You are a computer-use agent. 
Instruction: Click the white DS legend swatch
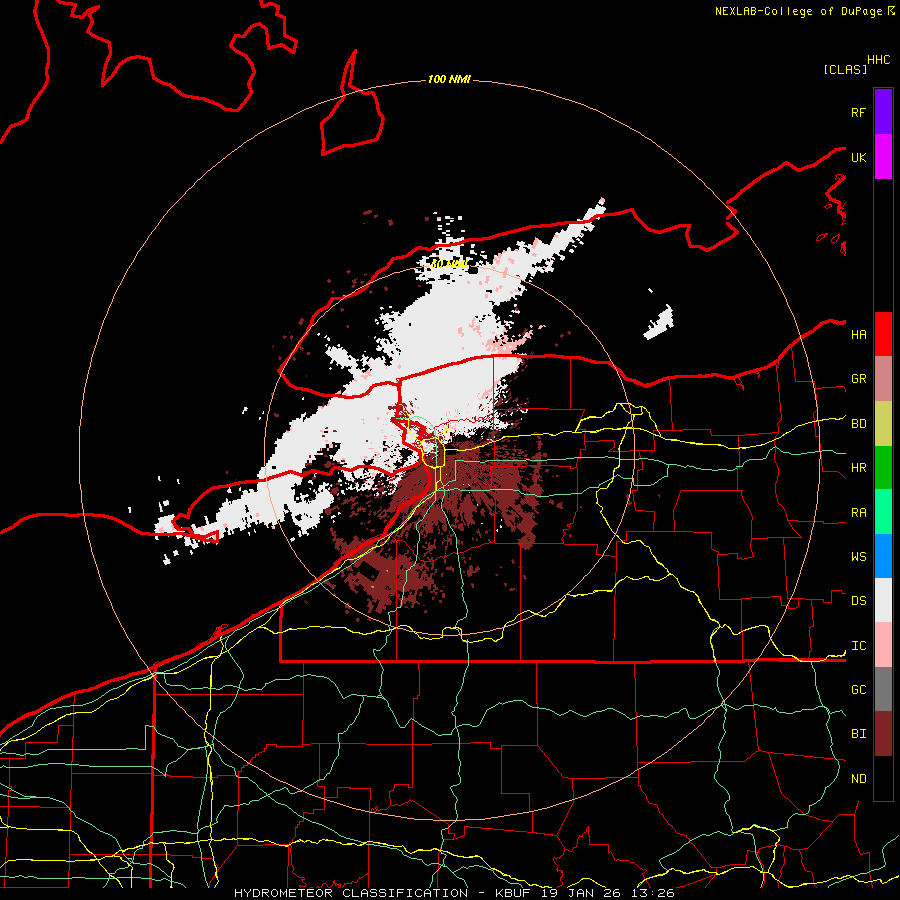pos(883,600)
